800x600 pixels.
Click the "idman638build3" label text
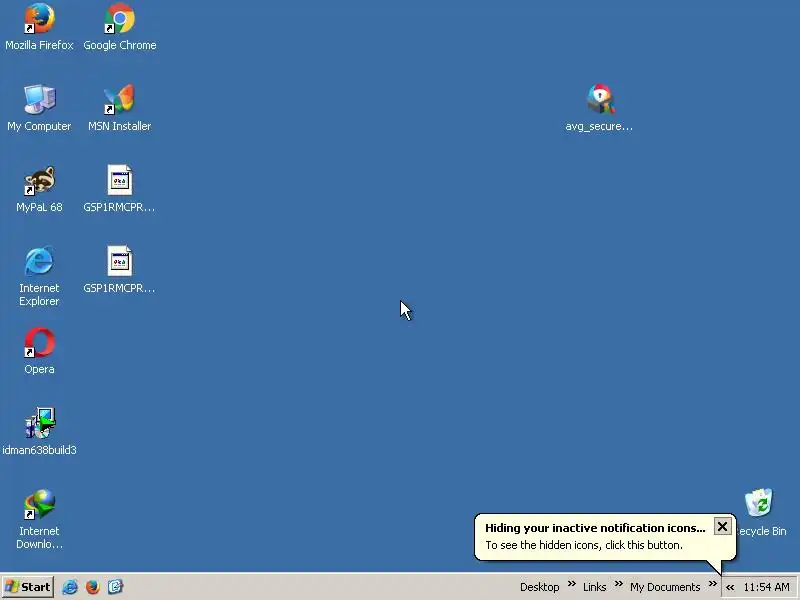(39, 450)
